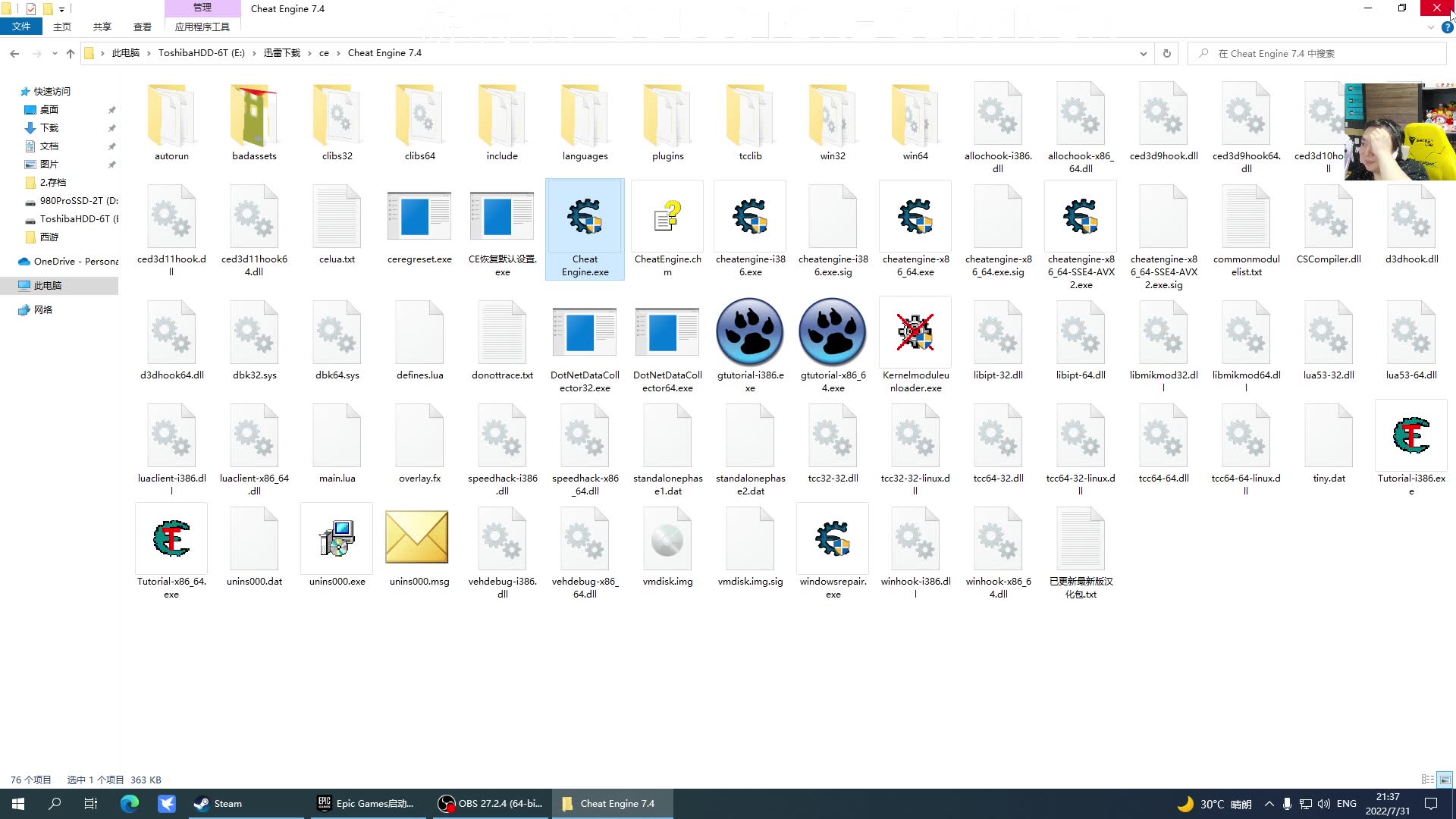Switch to the 查看 ribbon tab
Screen dimensions: 1456x819
pos(143,27)
